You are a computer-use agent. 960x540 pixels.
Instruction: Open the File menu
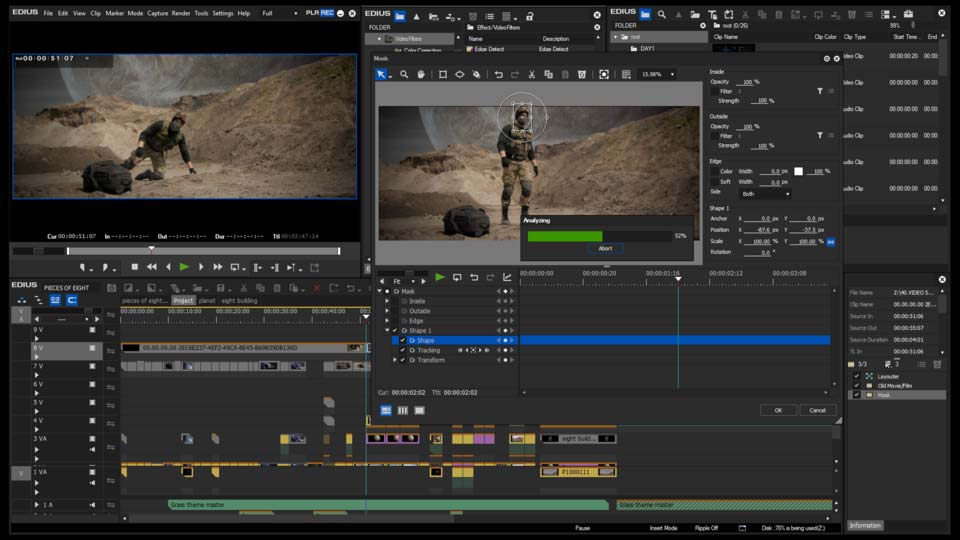(48, 13)
